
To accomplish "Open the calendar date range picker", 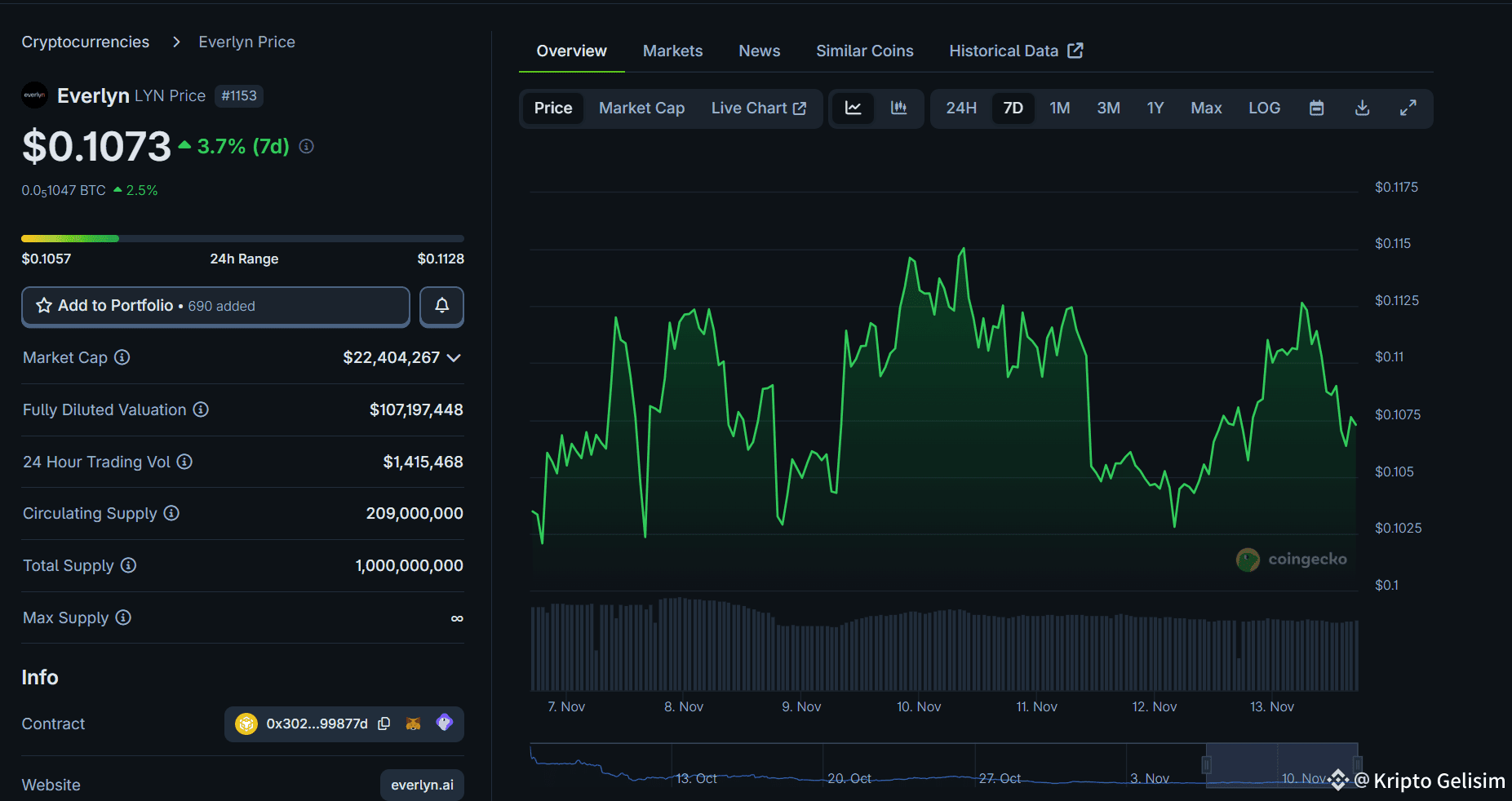I will tap(1316, 108).
